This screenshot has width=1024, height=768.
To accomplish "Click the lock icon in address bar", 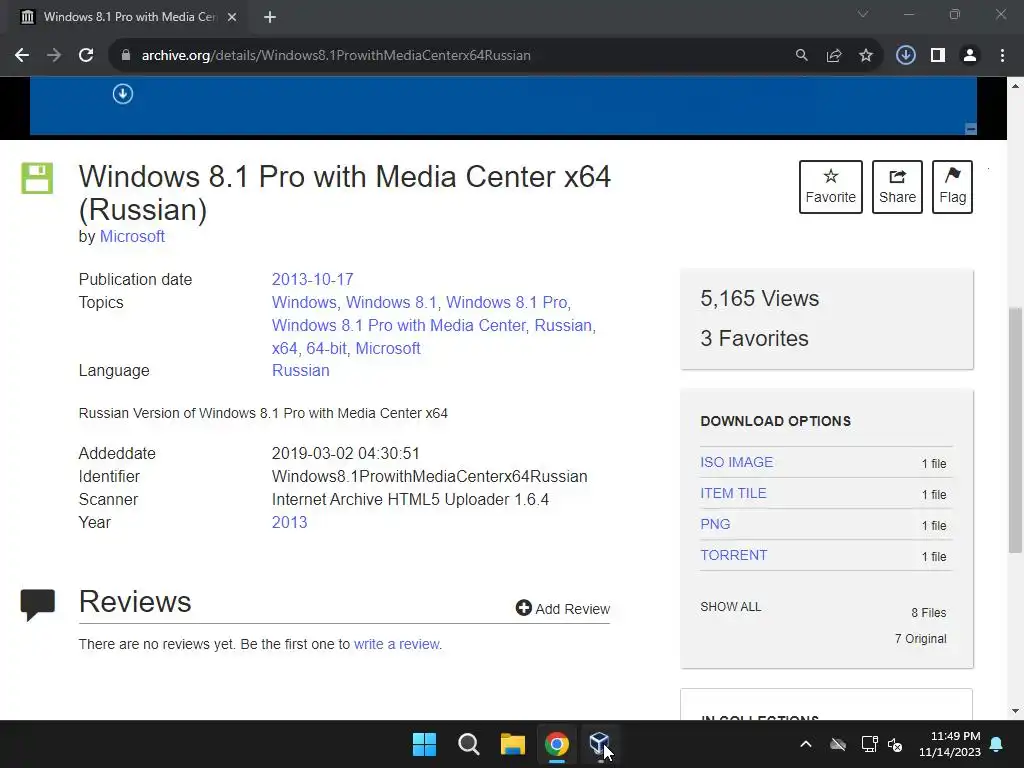I will [x=126, y=56].
